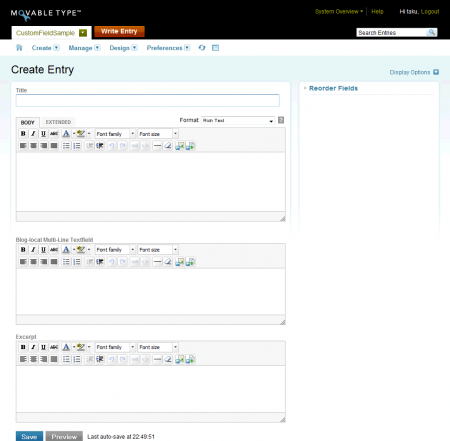Open the Preferences menu
450x441 pixels.
(168, 48)
